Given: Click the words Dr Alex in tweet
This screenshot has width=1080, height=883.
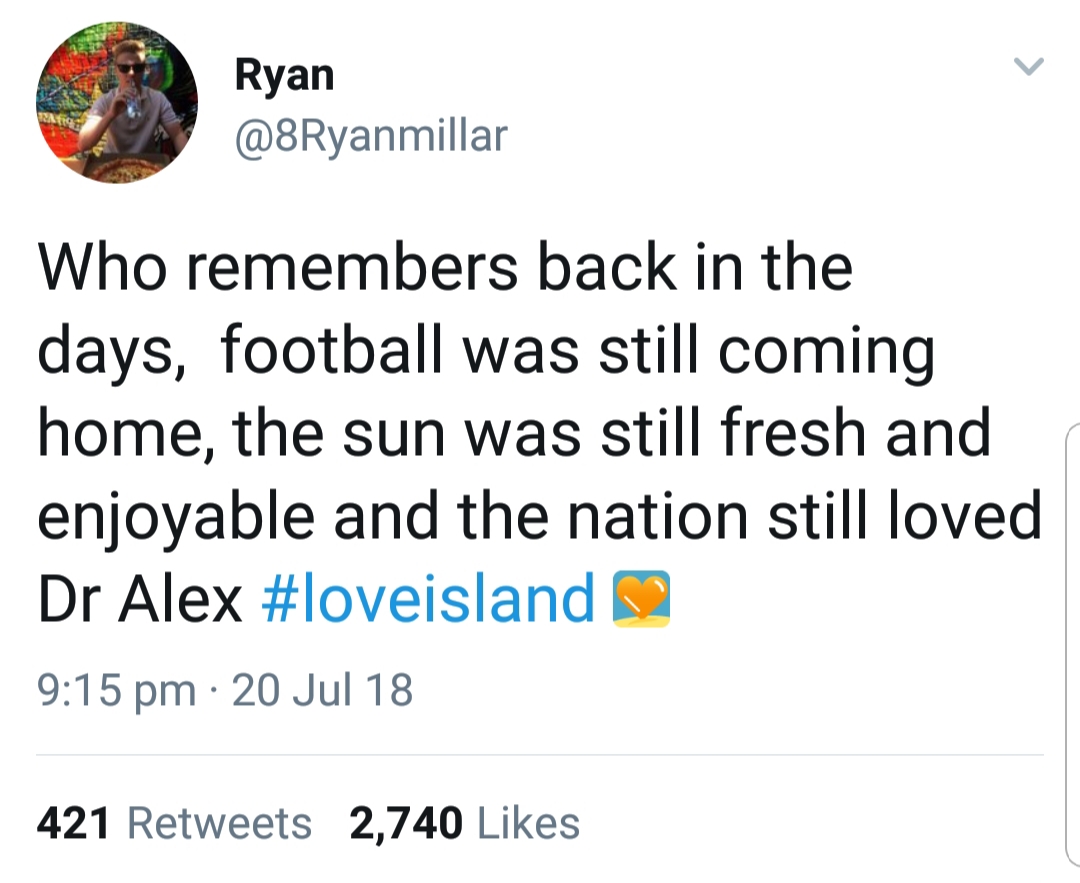Looking at the screenshot, I should [140, 598].
